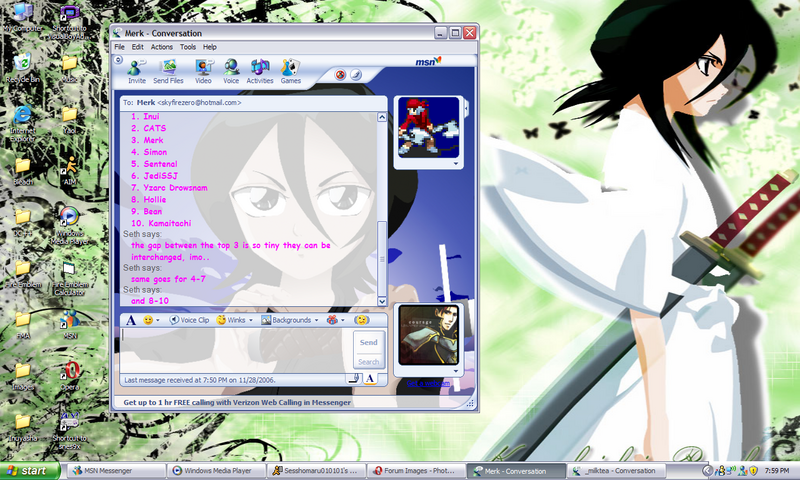Click the chat scroll up arrow
The width and height of the screenshot is (800, 480).
[x=382, y=117]
